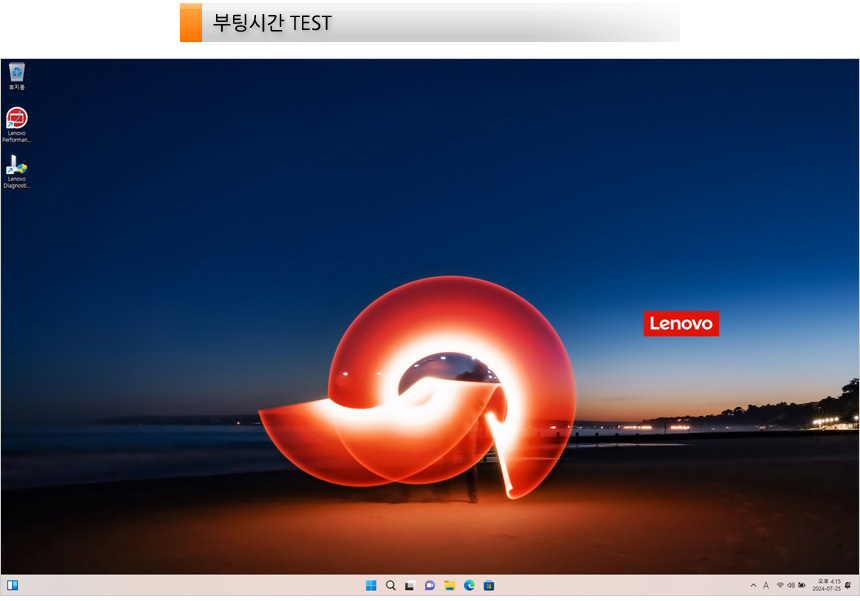The width and height of the screenshot is (860, 601).
Task: Open the notification bell in the tray
Action: tap(848, 586)
